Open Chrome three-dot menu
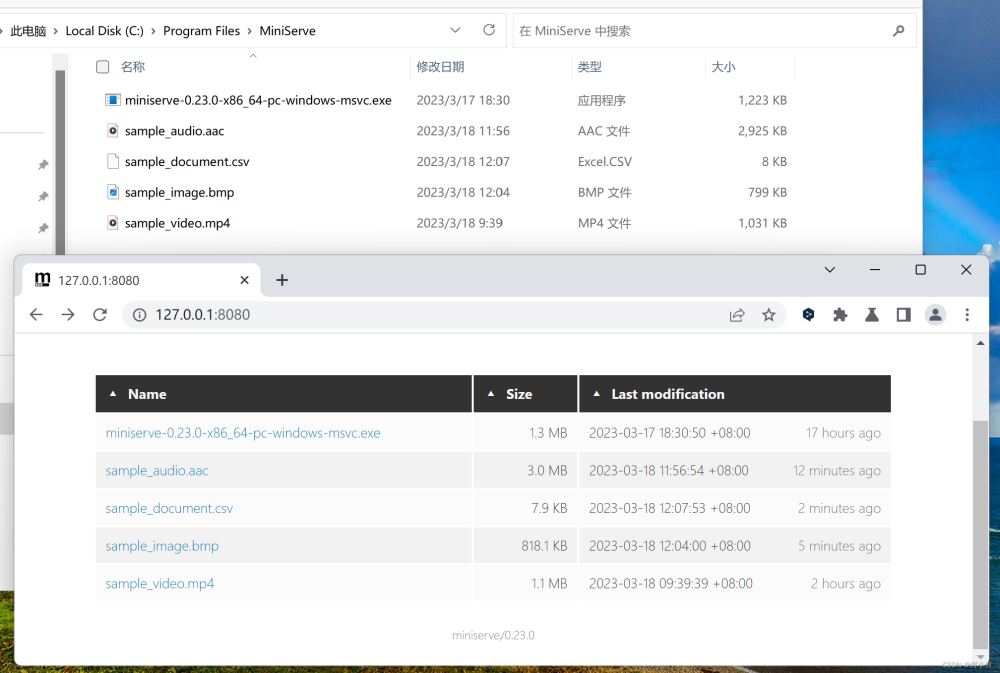This screenshot has width=1000, height=673. click(966, 315)
